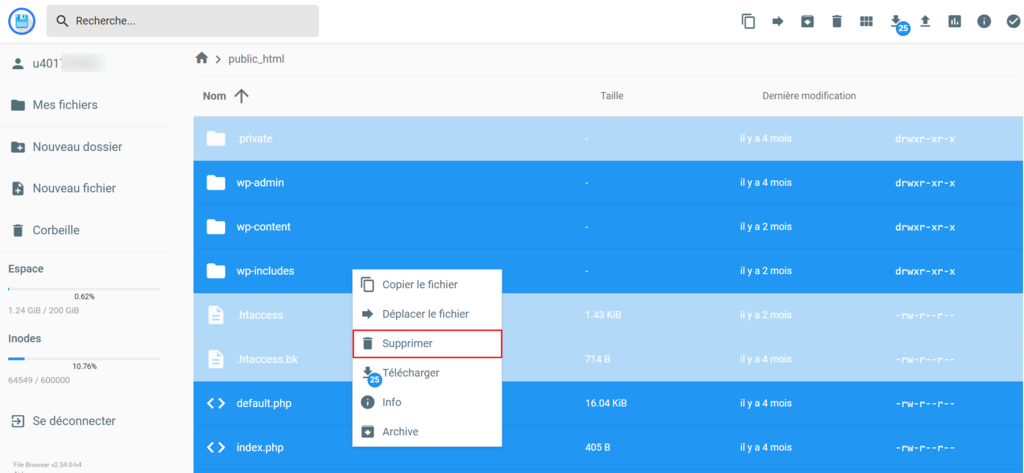Select the .private folder row
The image size is (1024, 473).
[x=609, y=139]
